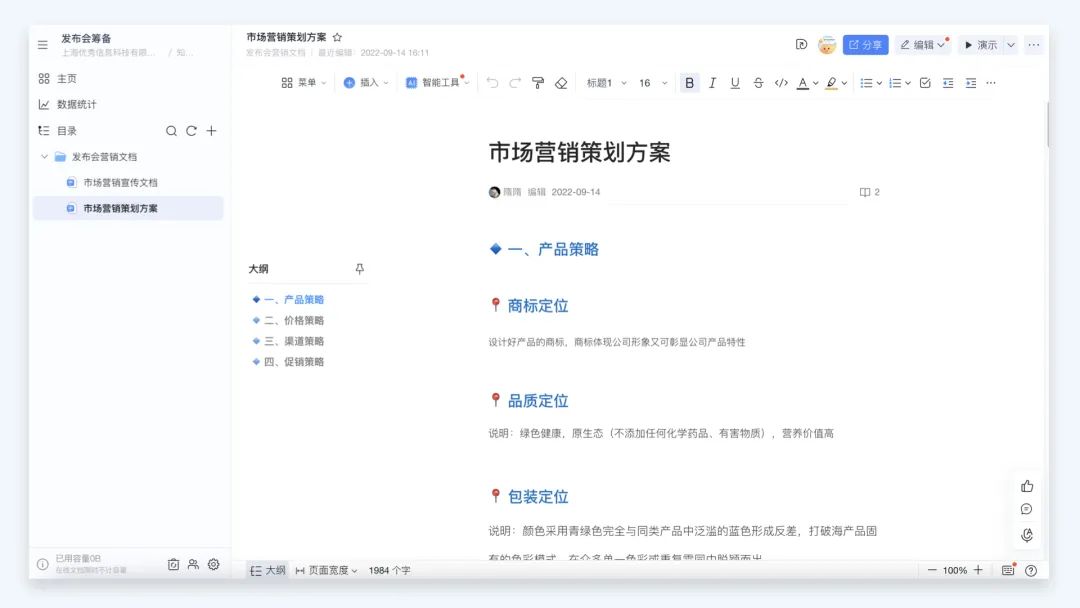Click the 分享 share button
The image size is (1080, 608).
click(865, 45)
